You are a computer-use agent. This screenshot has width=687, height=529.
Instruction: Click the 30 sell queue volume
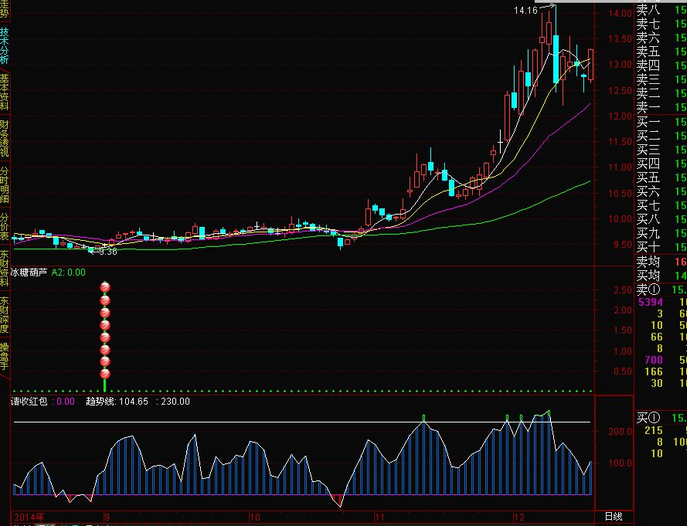point(656,383)
